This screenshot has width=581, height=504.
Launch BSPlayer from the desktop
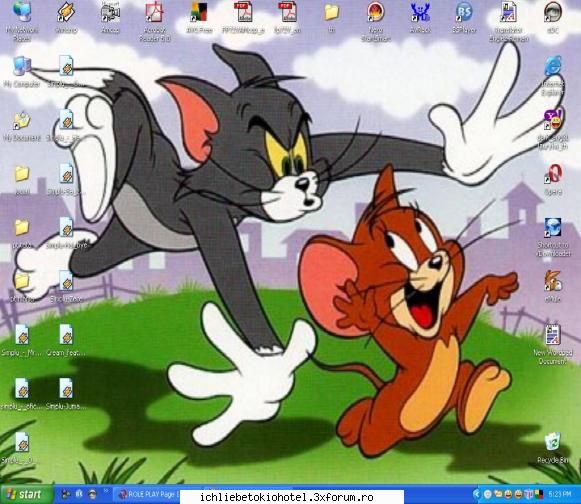point(464,12)
